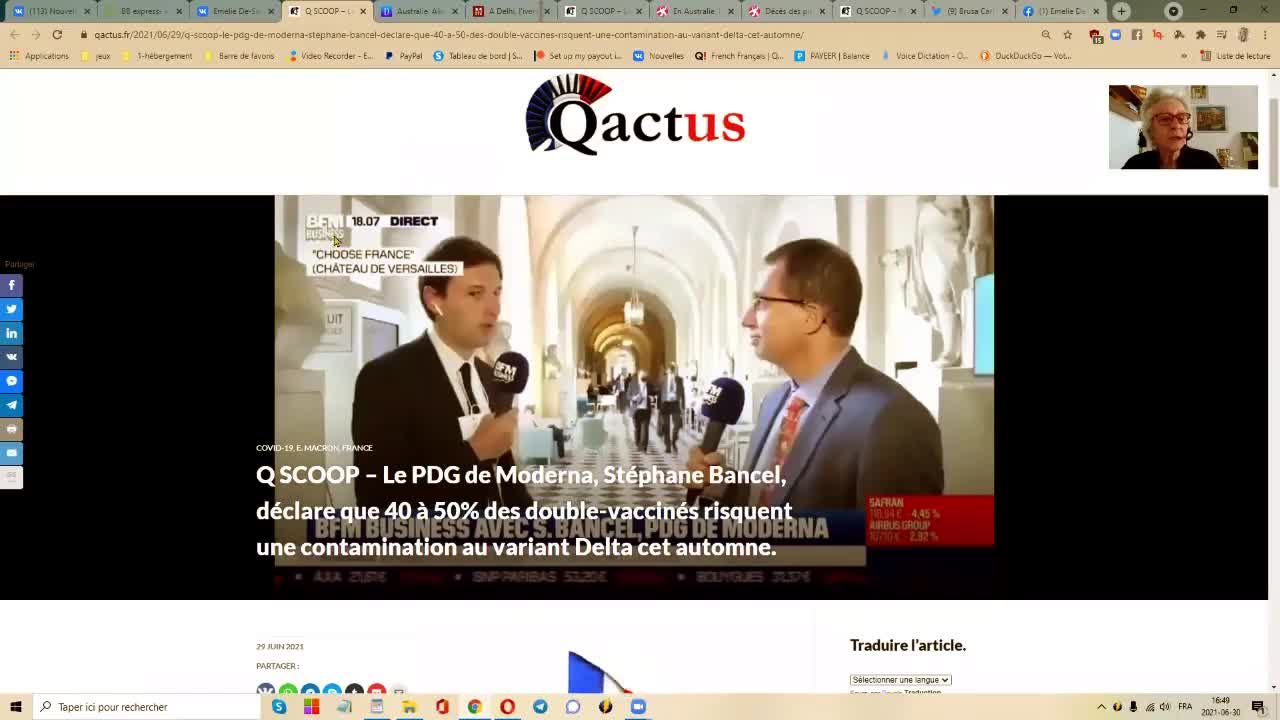This screenshot has height=720, width=1280.
Task: Open the Voice Dictation bookmark
Action: pyautogui.click(x=925, y=56)
